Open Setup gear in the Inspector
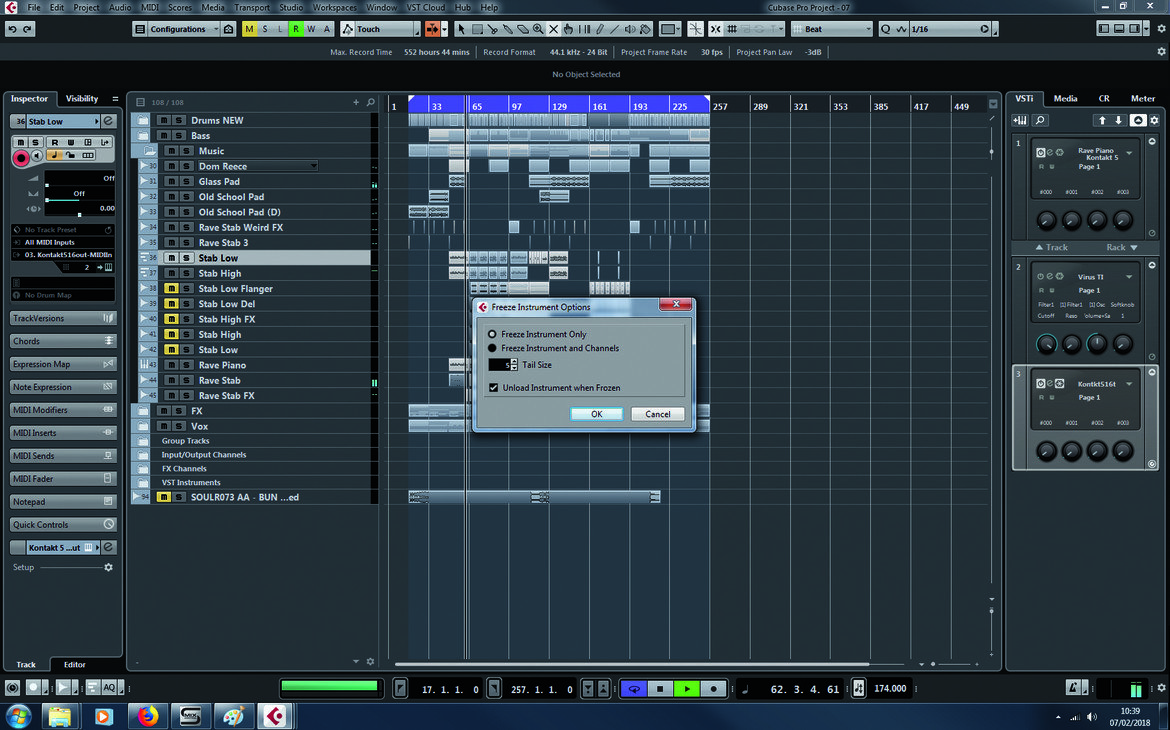 (x=108, y=567)
